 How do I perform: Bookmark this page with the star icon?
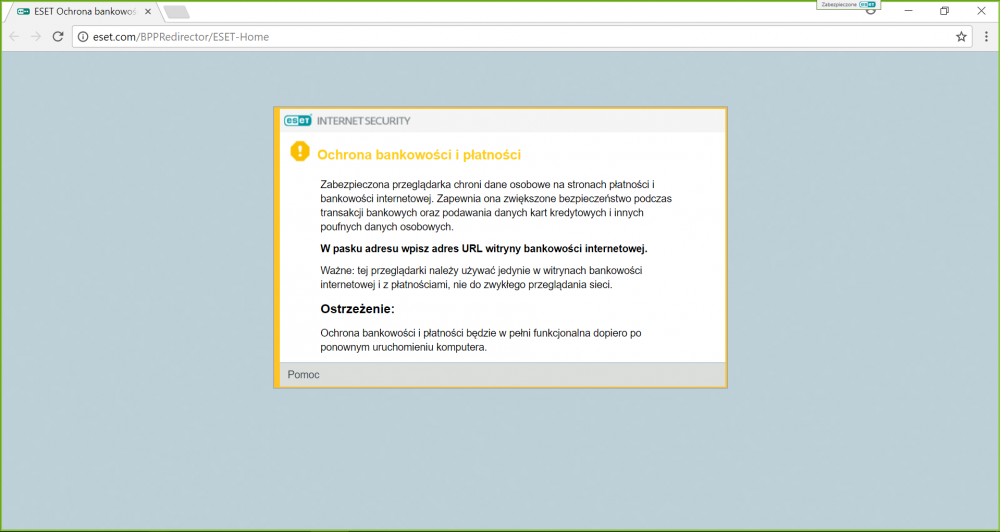[961, 37]
